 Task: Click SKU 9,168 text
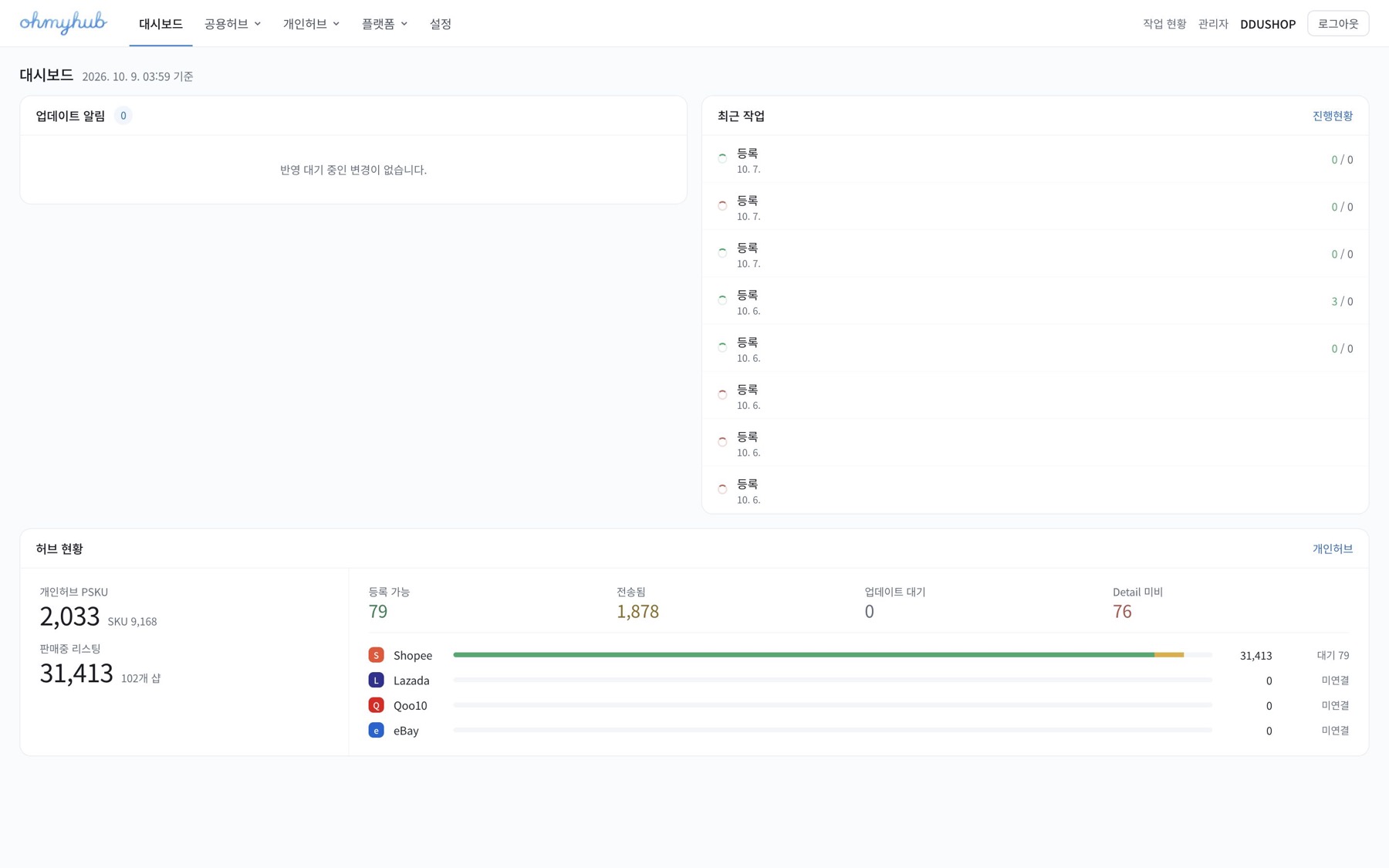point(132,622)
